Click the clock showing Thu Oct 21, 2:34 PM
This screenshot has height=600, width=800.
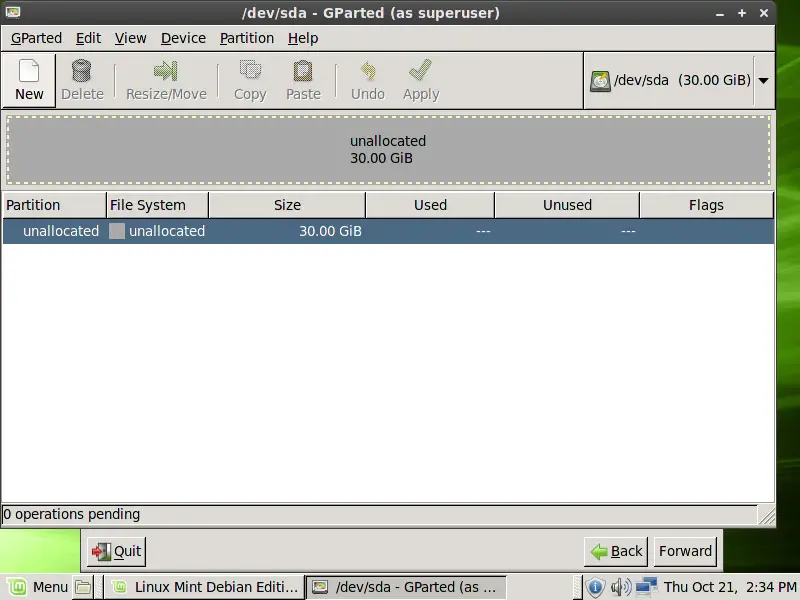[x=730, y=587]
